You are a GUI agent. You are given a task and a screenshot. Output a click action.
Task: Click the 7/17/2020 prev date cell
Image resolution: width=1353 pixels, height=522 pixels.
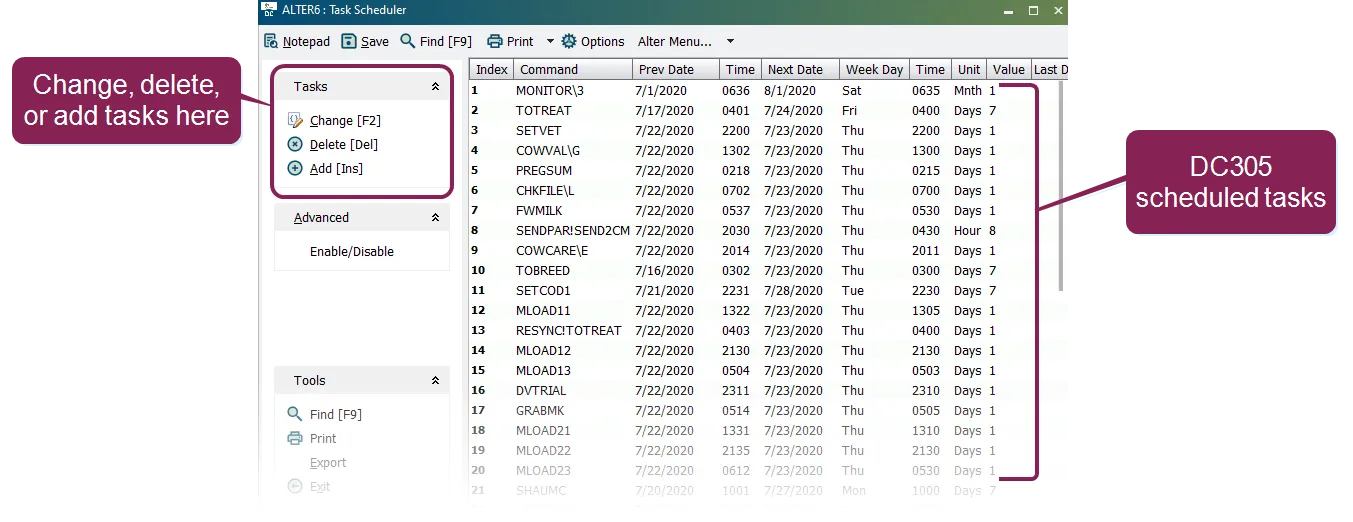(664, 110)
